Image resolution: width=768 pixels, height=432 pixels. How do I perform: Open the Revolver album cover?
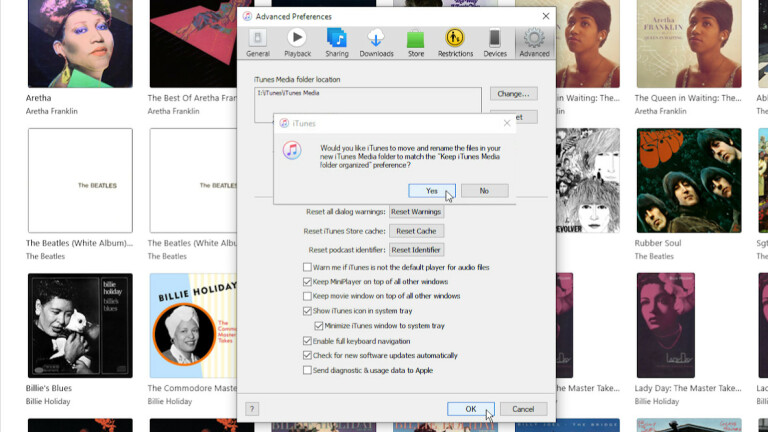click(x=588, y=180)
